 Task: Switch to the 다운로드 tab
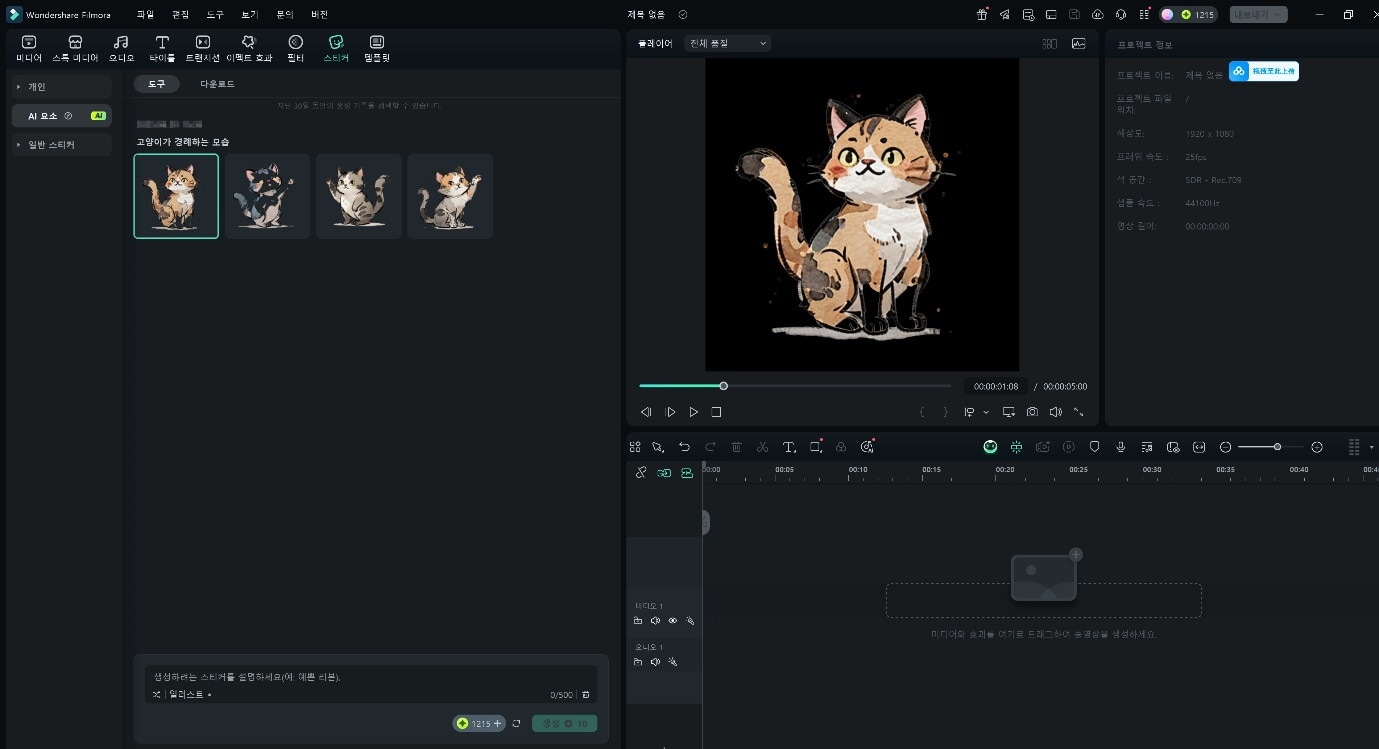[x=217, y=84]
